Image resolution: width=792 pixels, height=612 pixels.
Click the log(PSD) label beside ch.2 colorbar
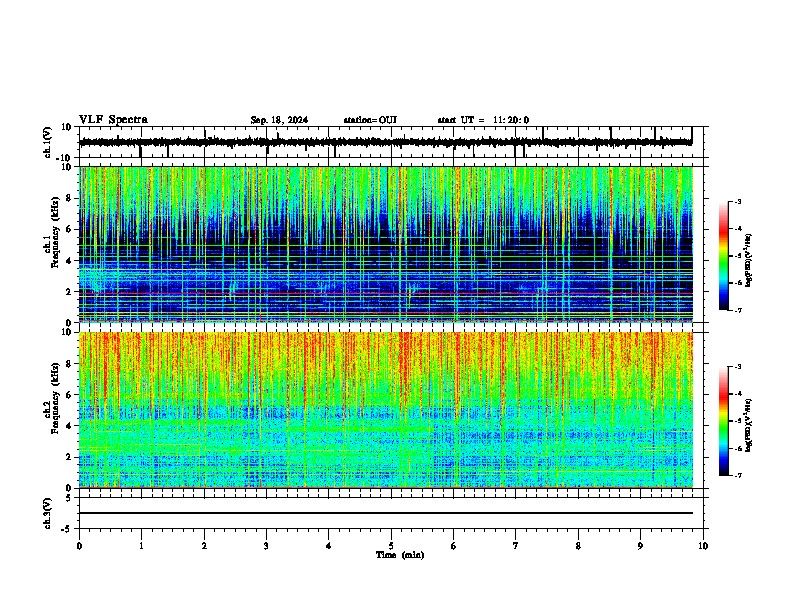pyautogui.click(x=748, y=426)
